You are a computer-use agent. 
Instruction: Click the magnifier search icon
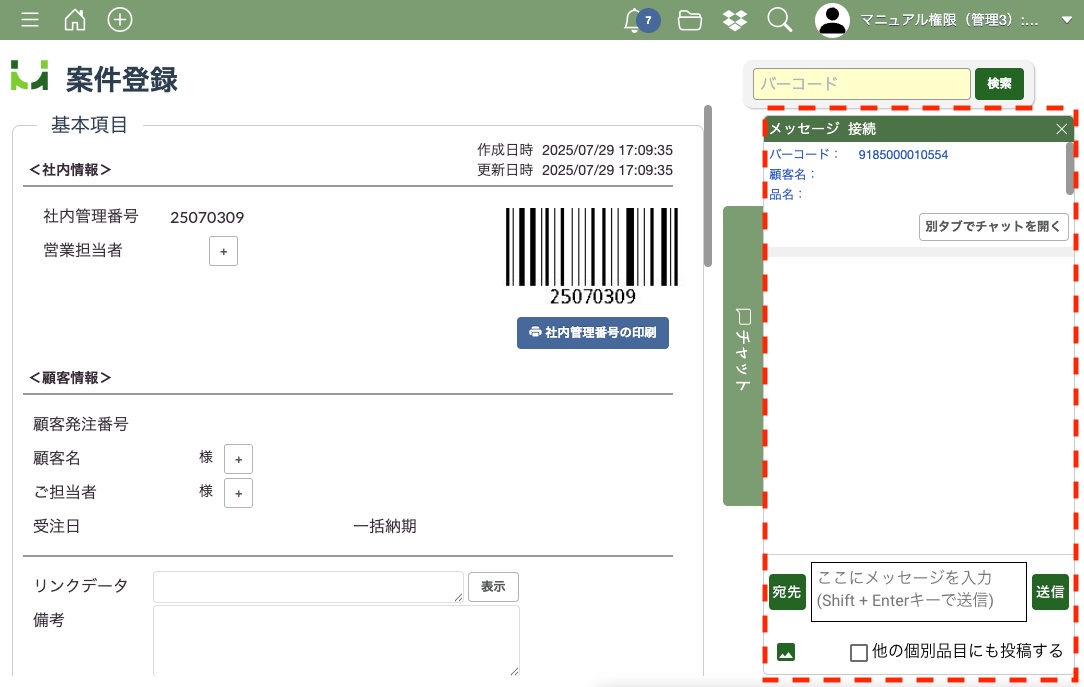click(x=780, y=20)
